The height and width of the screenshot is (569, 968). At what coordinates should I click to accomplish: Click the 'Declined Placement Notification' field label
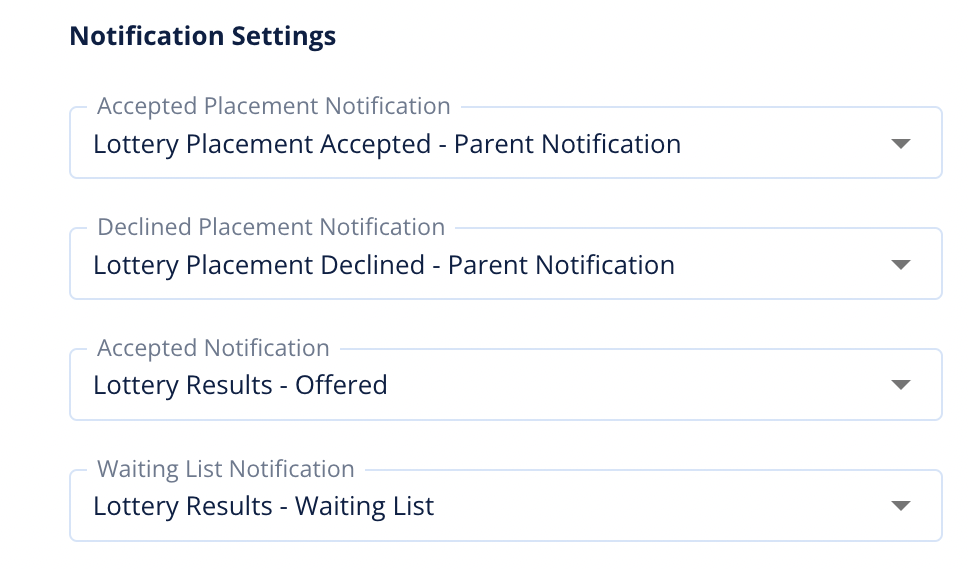pyautogui.click(x=270, y=227)
